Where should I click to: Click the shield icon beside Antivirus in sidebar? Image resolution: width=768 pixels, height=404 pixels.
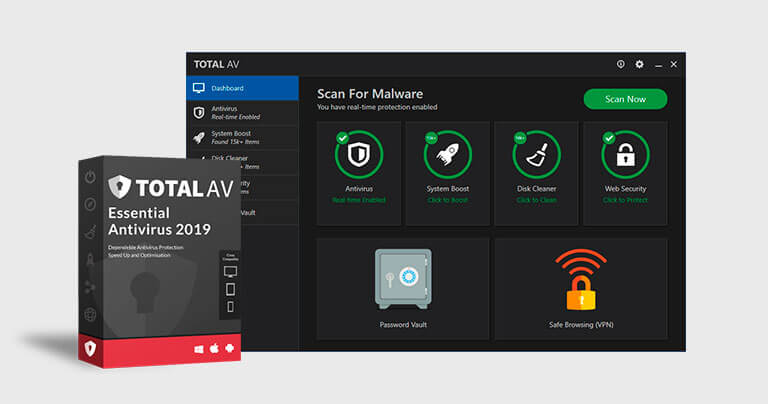click(199, 113)
